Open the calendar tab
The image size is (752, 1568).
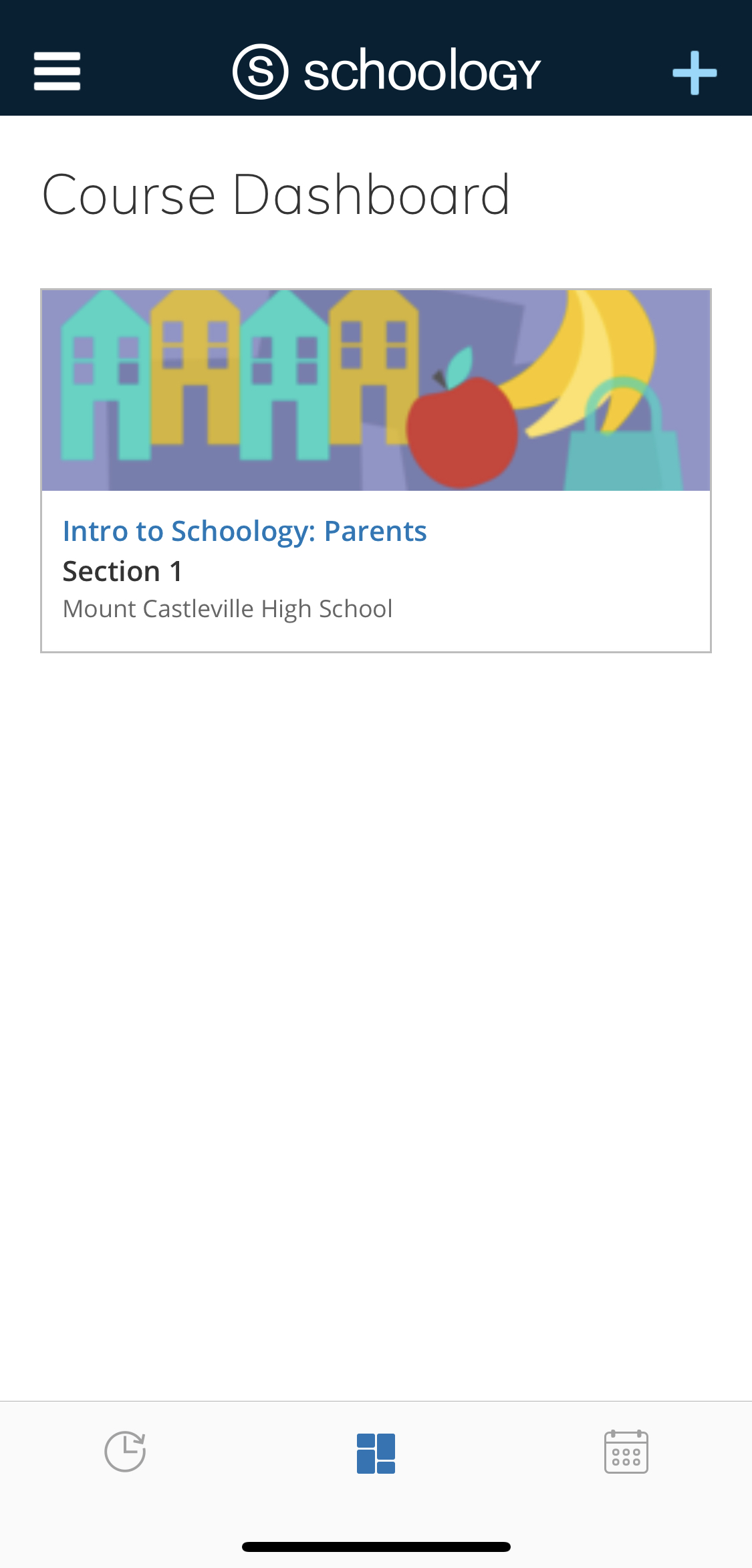[x=626, y=1452]
